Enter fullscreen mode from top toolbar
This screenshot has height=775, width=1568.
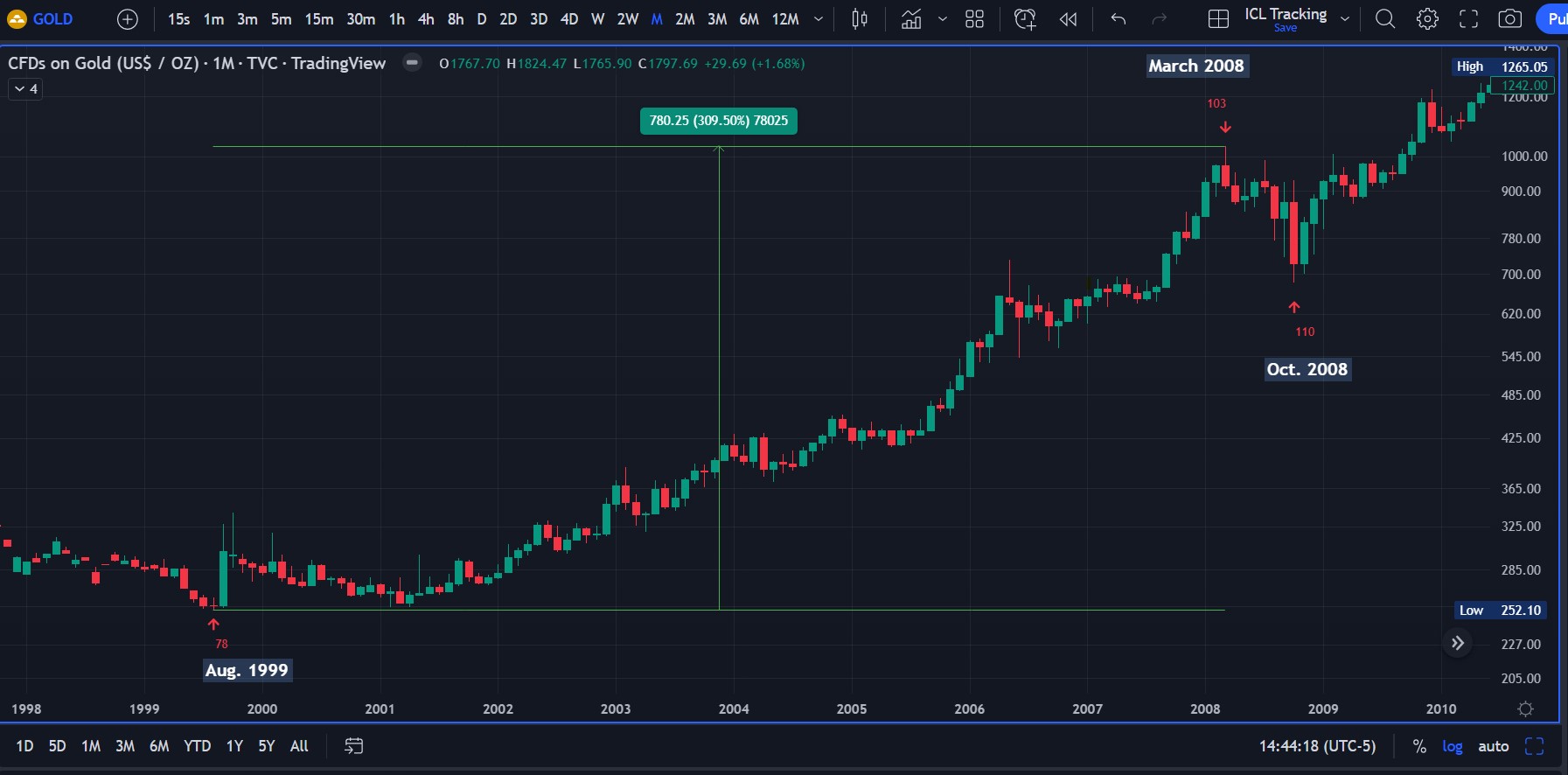click(x=1469, y=18)
